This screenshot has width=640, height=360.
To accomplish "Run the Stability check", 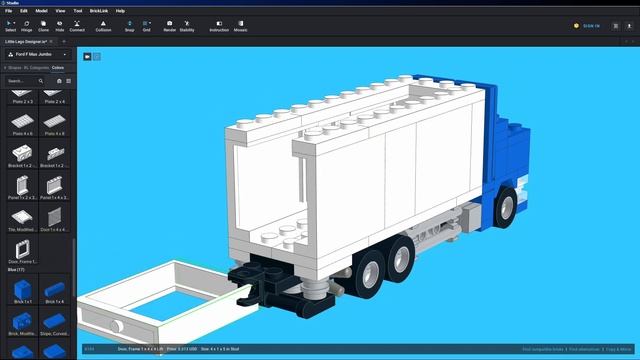I will [x=187, y=26].
